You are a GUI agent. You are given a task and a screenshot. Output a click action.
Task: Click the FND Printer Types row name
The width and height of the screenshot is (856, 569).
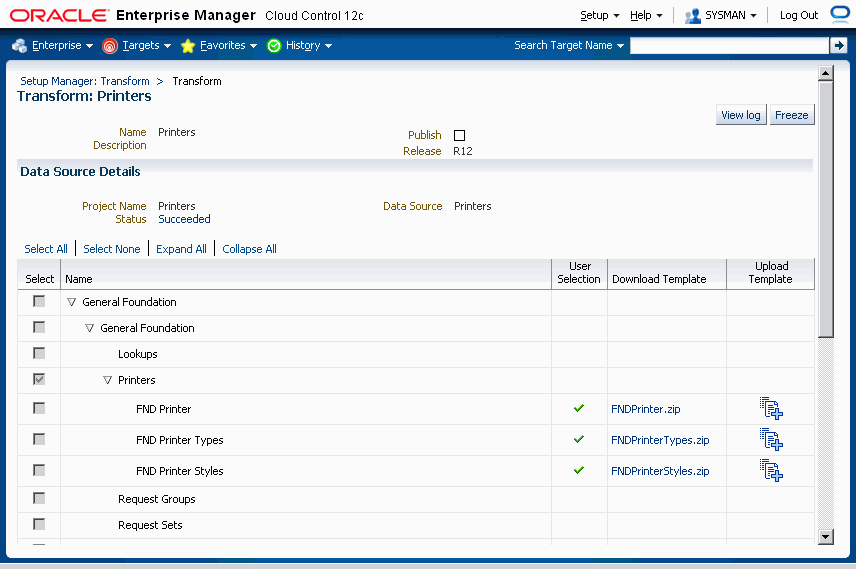(180, 440)
